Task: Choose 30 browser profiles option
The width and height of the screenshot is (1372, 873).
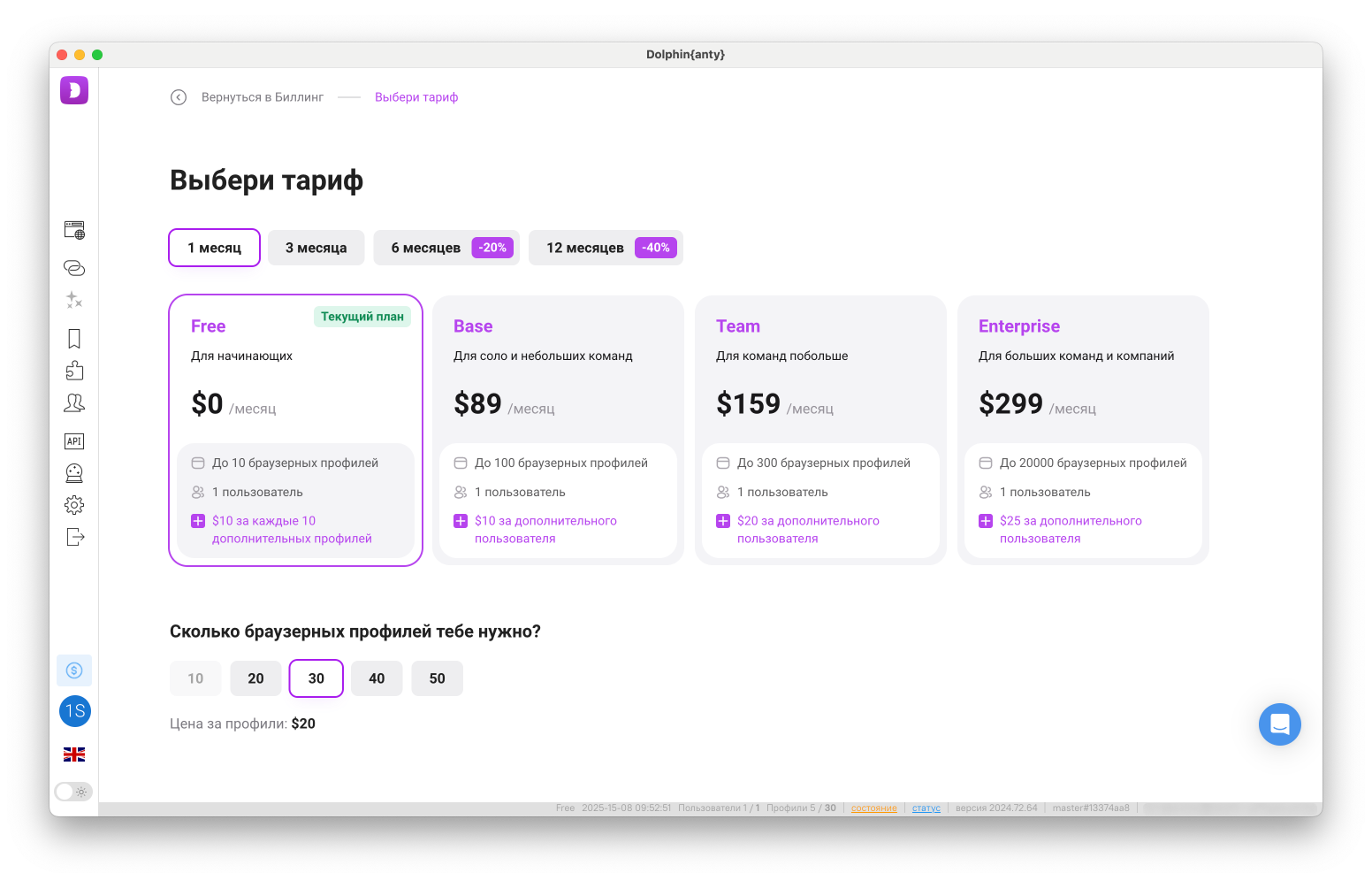Action: [316, 678]
